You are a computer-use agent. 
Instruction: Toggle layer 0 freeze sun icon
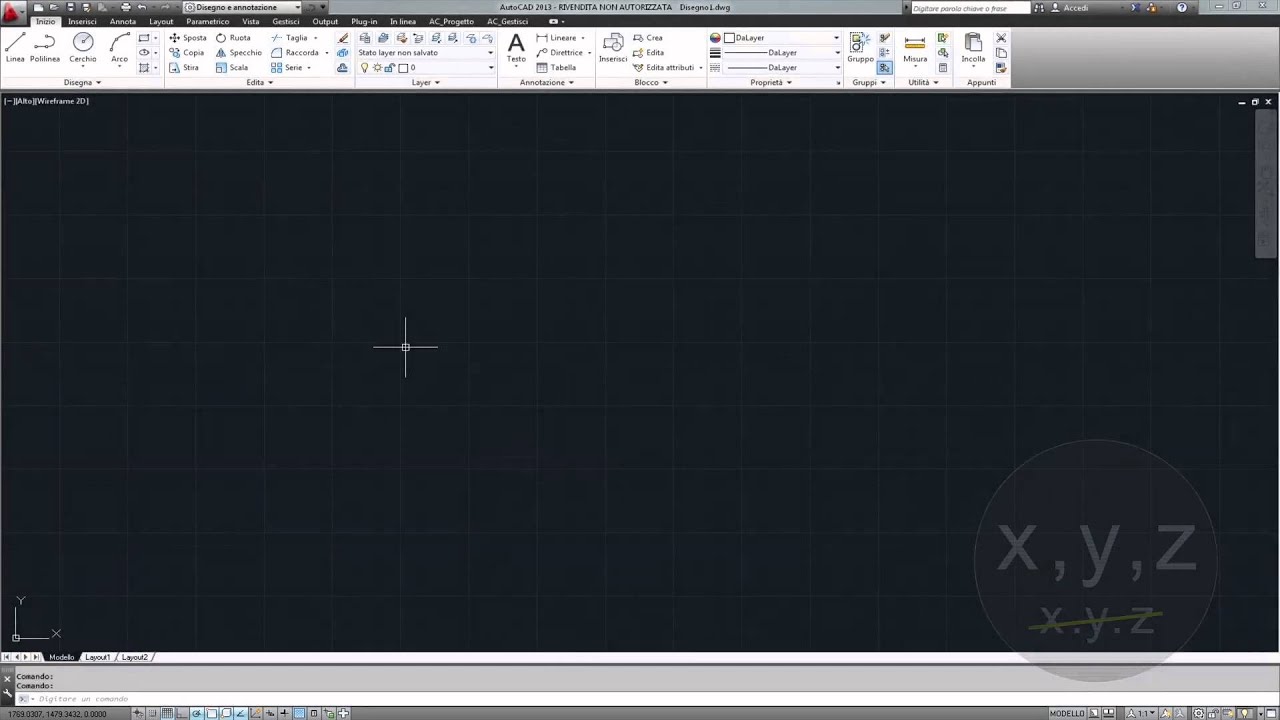[x=377, y=68]
